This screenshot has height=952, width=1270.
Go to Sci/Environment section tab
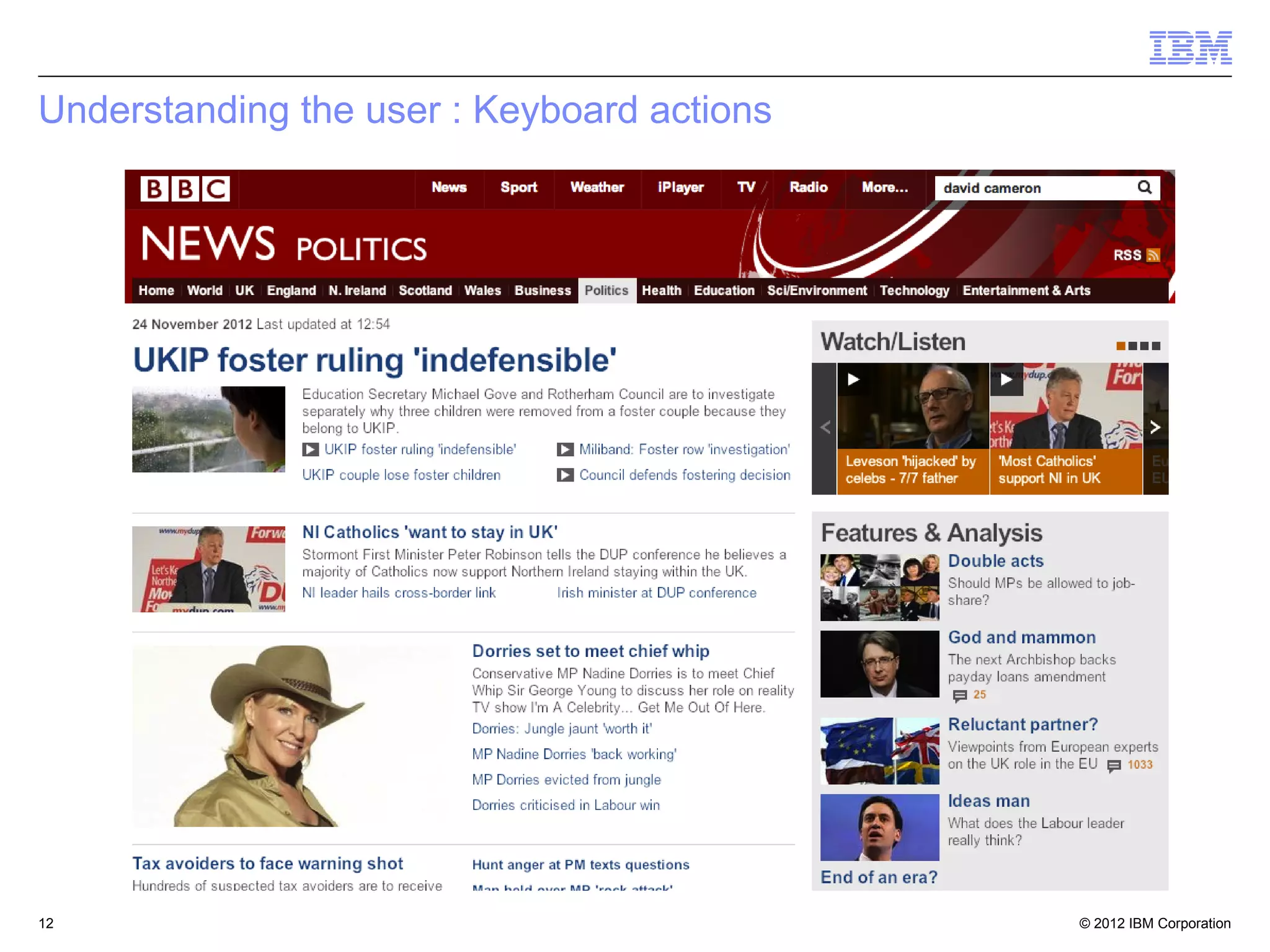(817, 291)
